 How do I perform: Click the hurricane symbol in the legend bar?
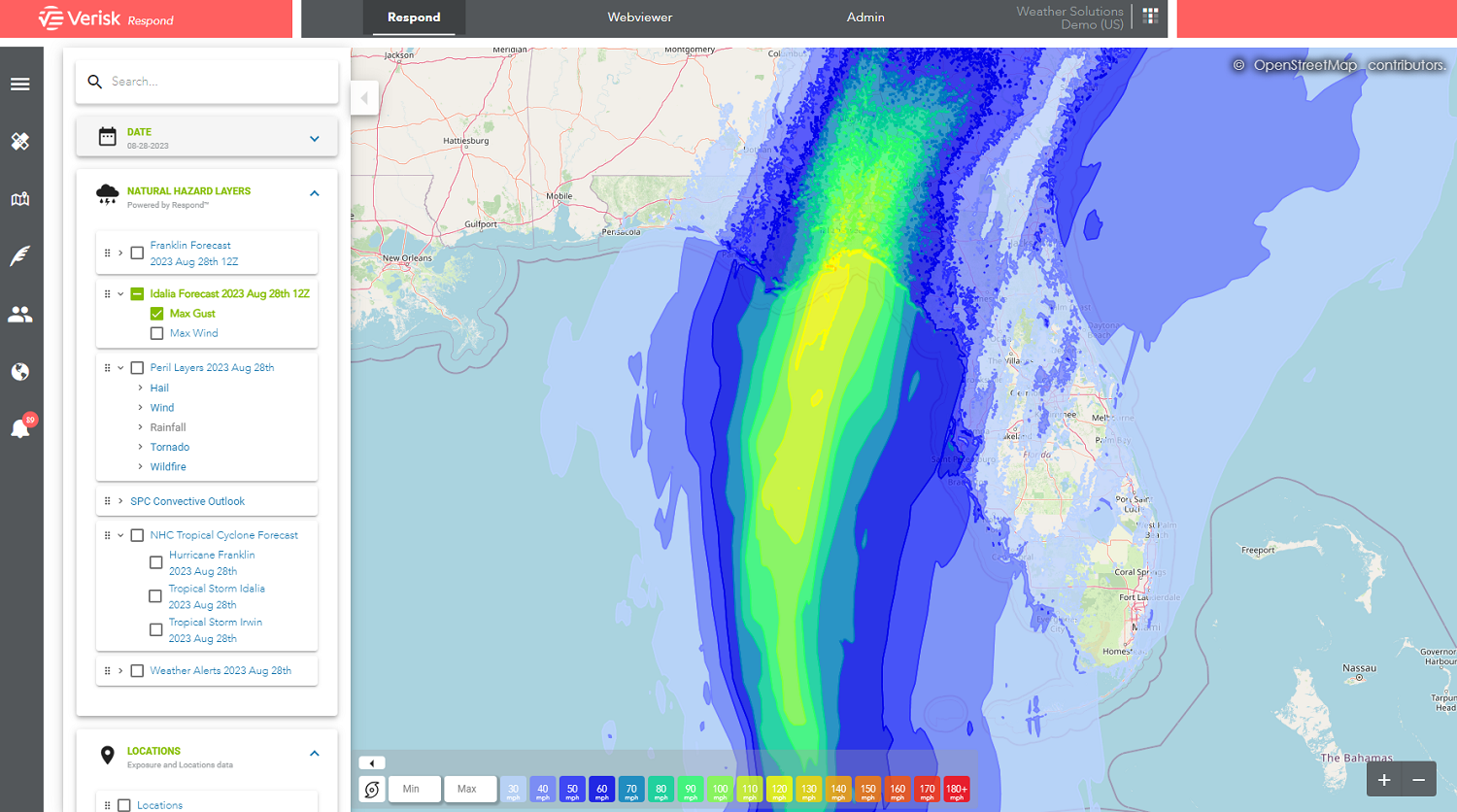pos(372,789)
